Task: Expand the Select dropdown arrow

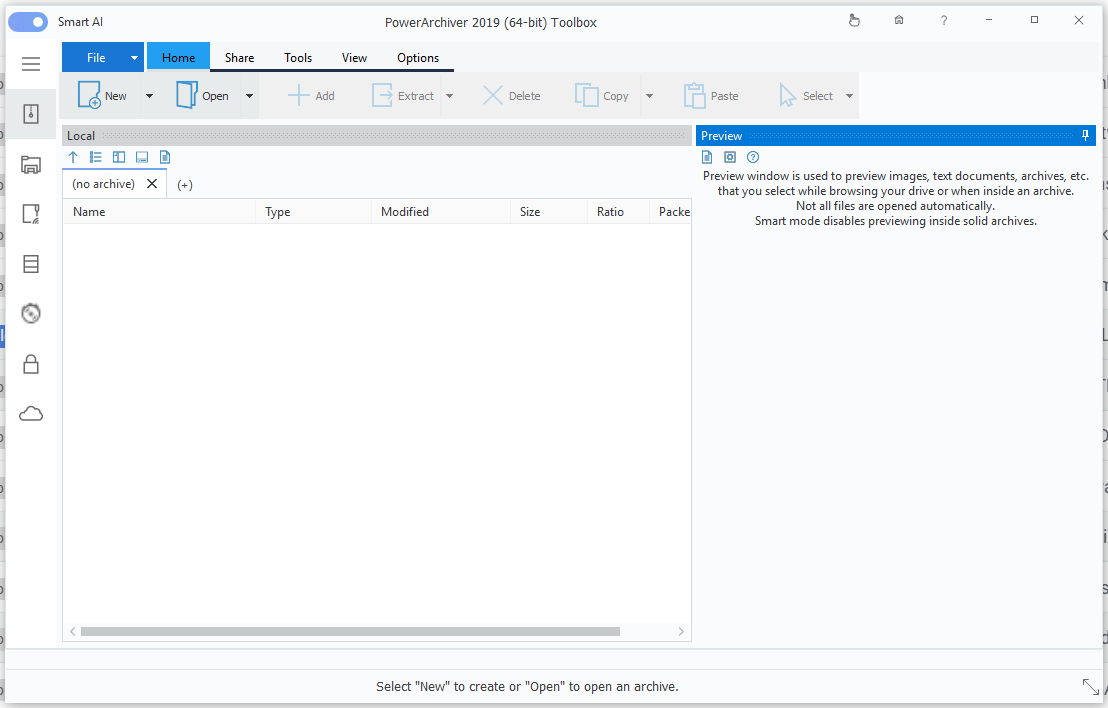Action: coord(849,95)
